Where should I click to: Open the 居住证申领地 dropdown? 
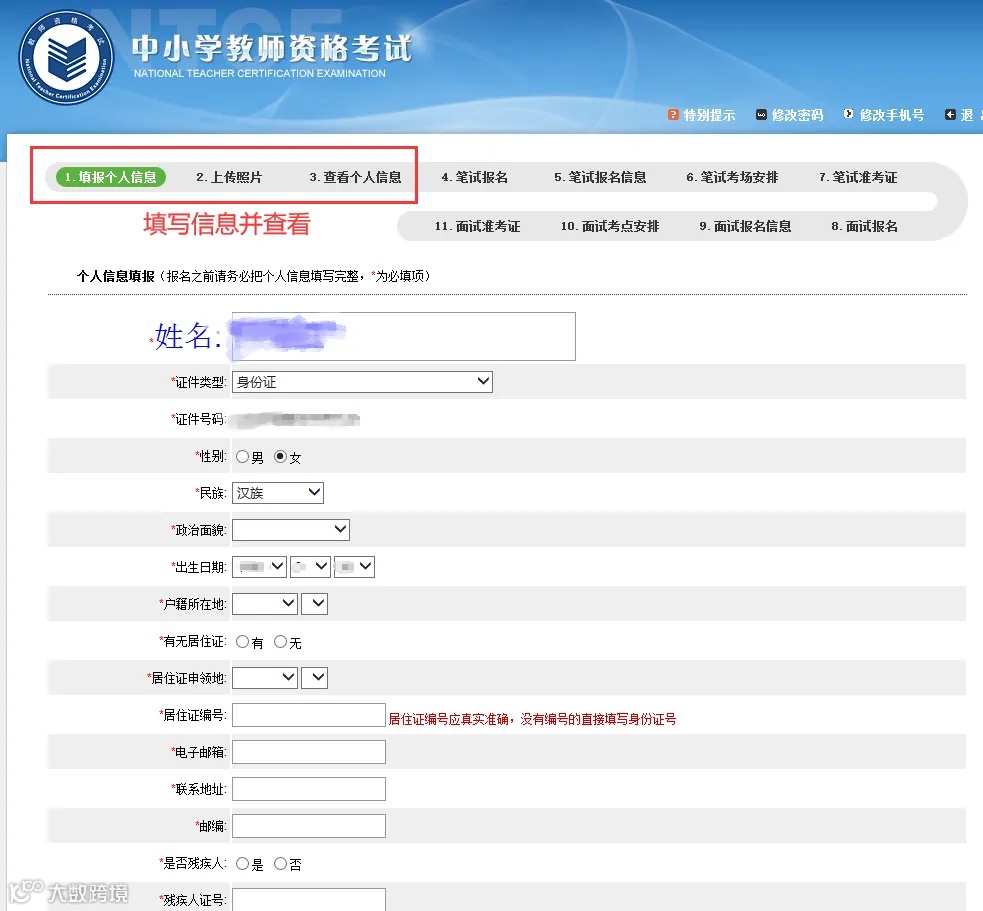point(264,677)
